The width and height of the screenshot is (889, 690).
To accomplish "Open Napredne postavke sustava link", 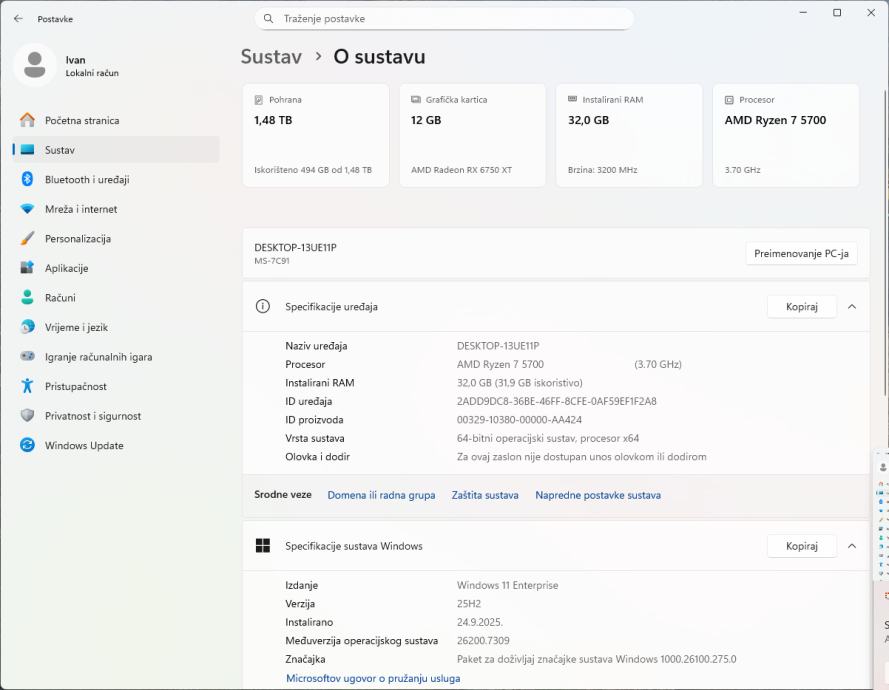I will point(597,495).
